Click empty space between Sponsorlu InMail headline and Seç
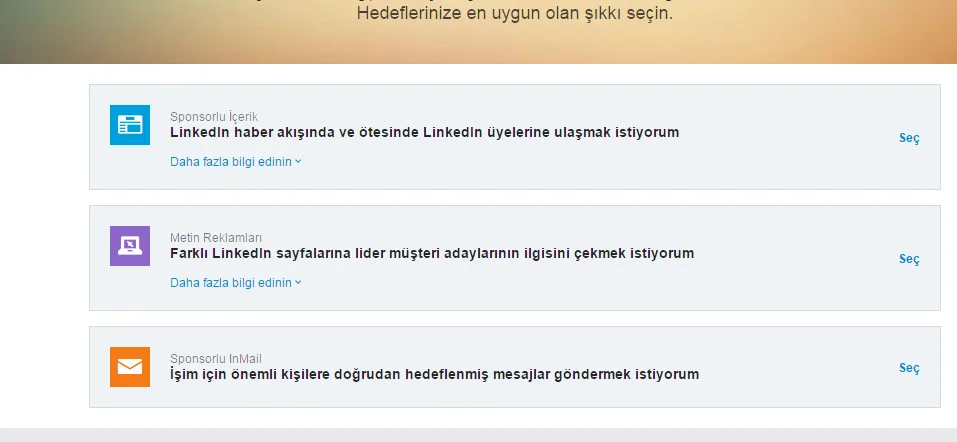The height and width of the screenshot is (442, 957). [x=800, y=369]
